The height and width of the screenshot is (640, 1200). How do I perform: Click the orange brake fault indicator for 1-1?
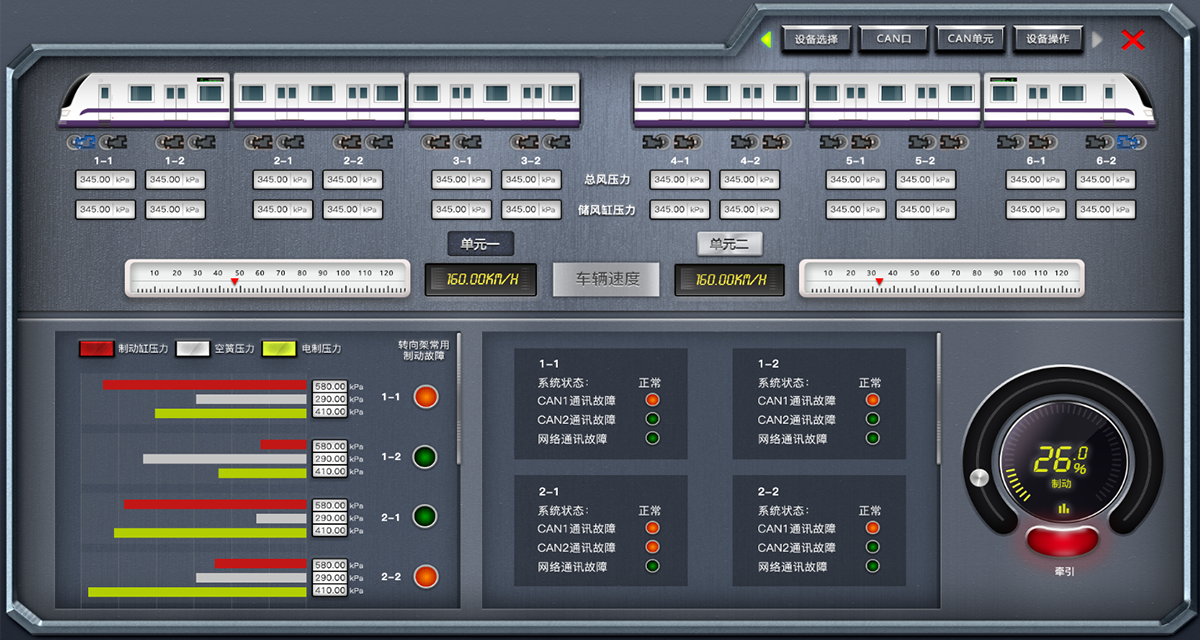pos(426,397)
